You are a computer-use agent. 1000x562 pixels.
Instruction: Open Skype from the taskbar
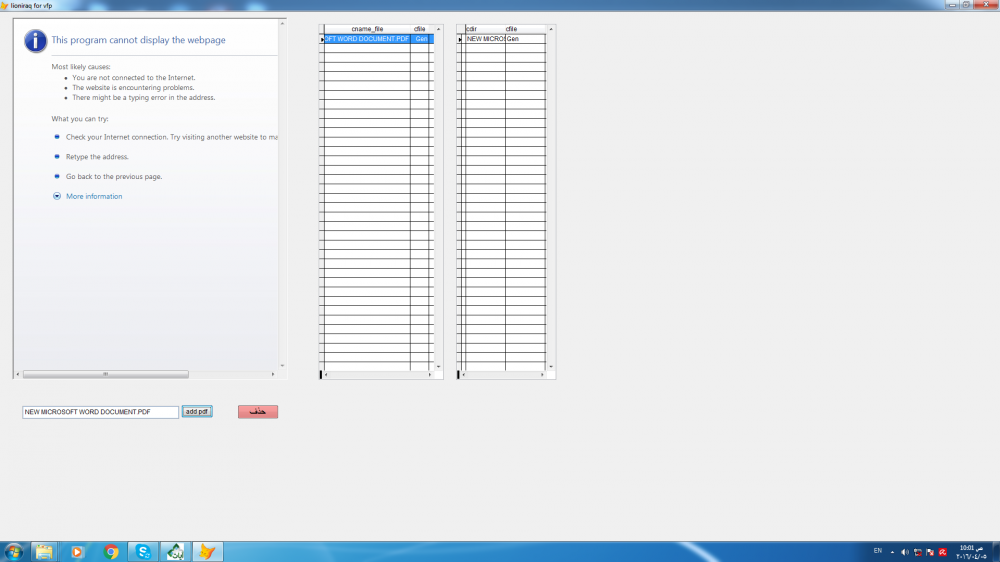click(x=143, y=552)
